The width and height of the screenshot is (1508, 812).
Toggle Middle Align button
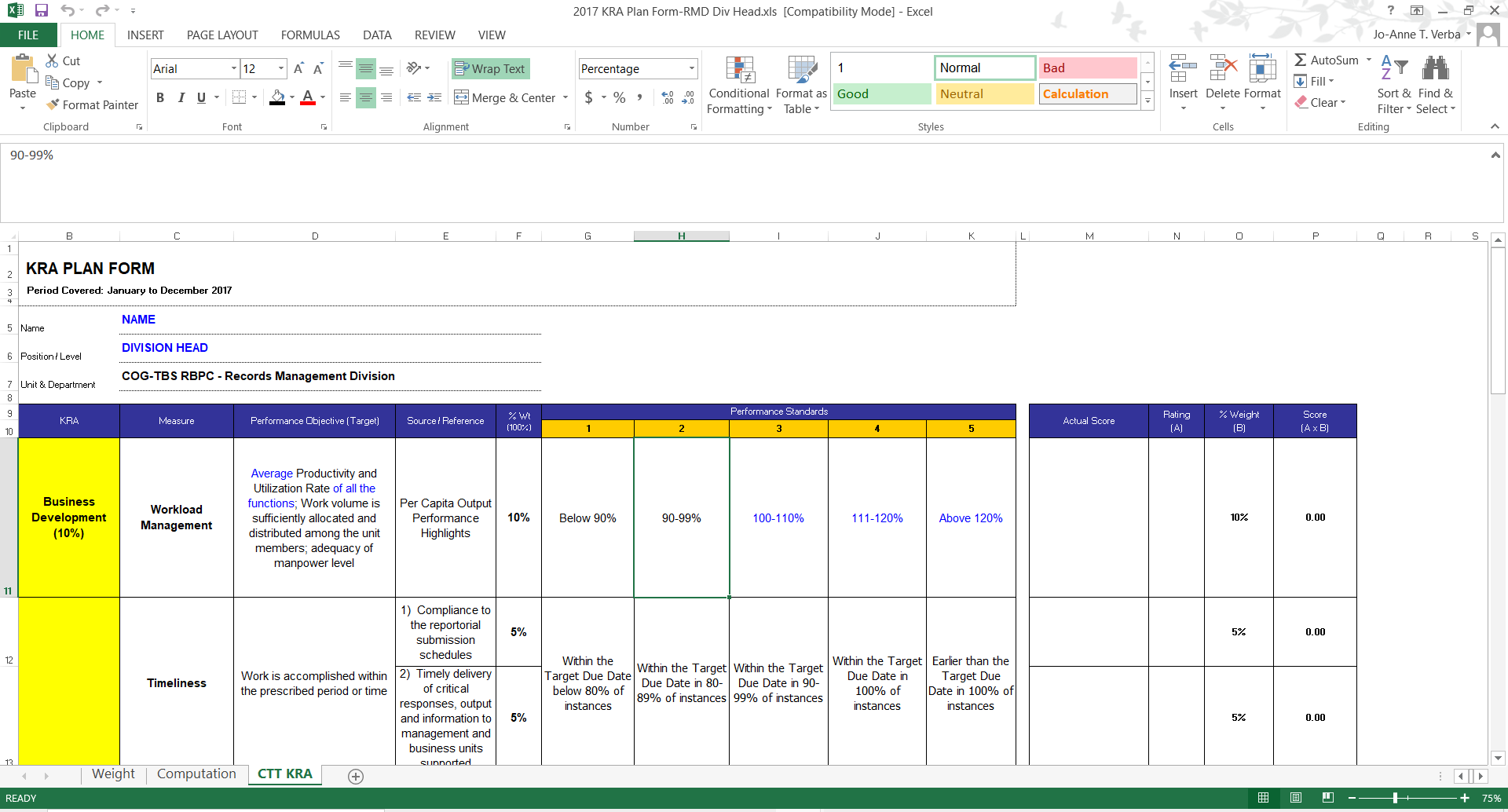[366, 68]
